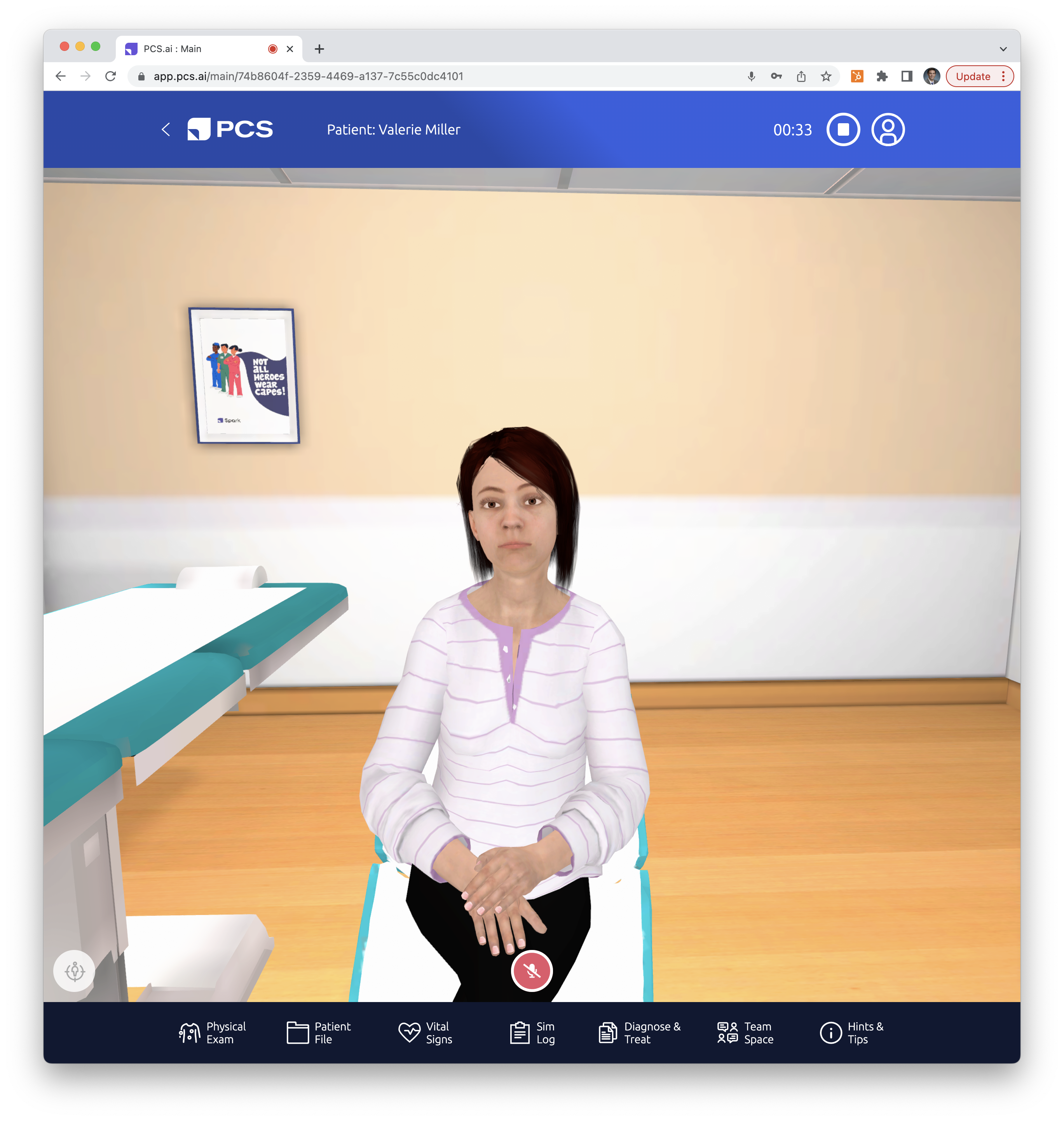Screen dimensions: 1064x1121
Task: Click the address bar URL
Action: [308, 76]
